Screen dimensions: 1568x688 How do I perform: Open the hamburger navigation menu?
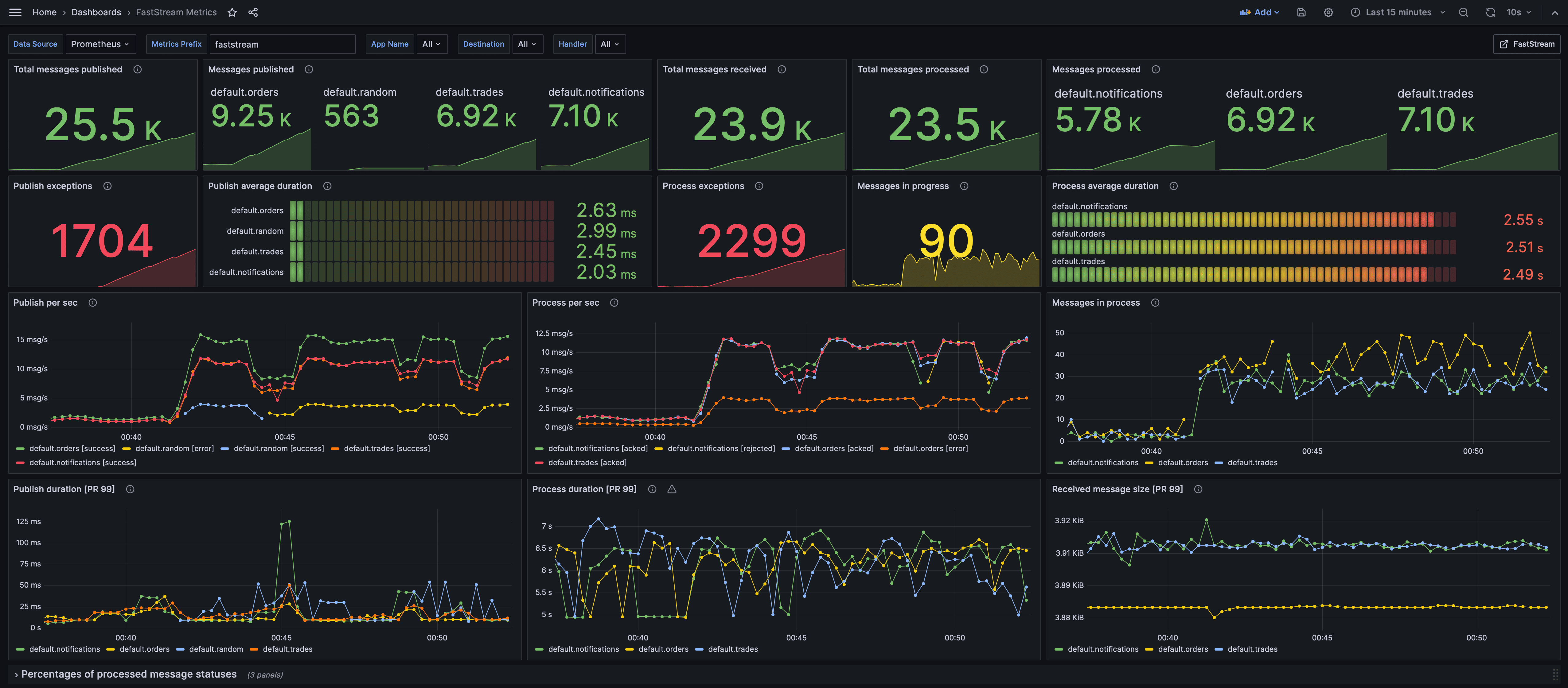click(x=15, y=12)
